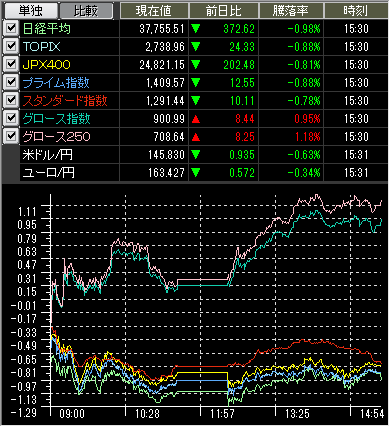Click the down arrow for スタンダード指数
Image resolution: width=390 pixels, height=427 pixels.
point(196,101)
